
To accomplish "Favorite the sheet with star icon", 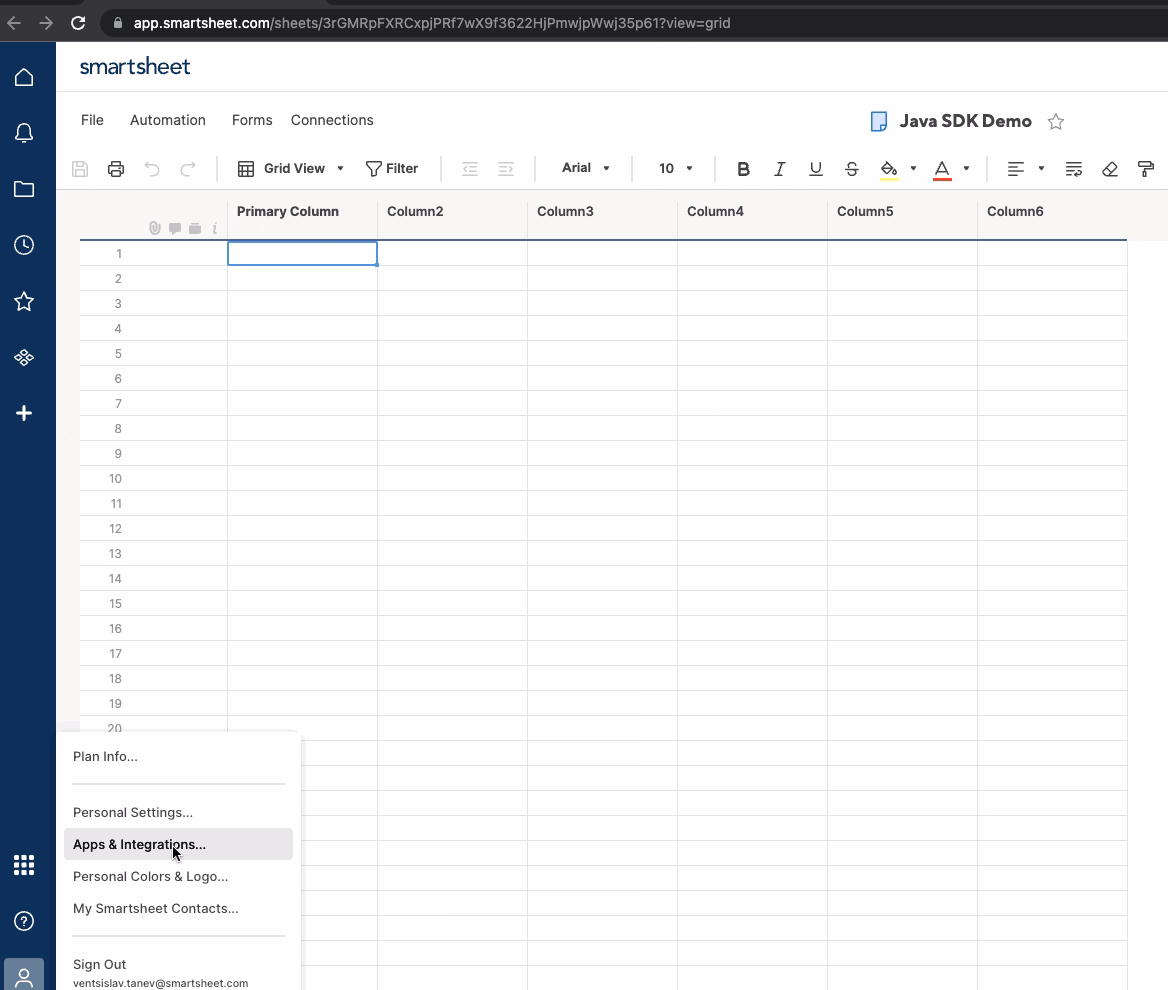I will pyautogui.click(x=1056, y=122).
